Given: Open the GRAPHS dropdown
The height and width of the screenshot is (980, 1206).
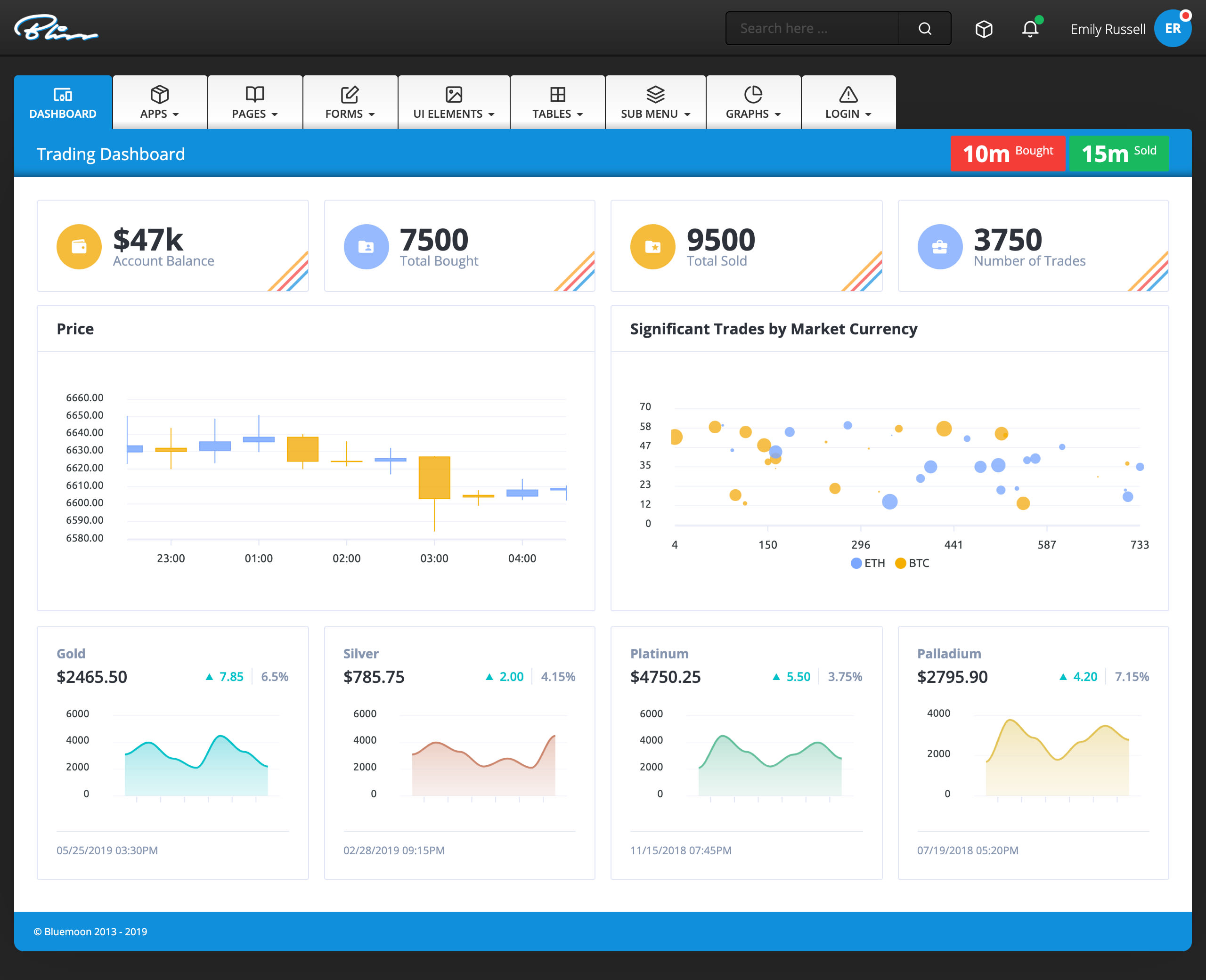Looking at the screenshot, I should coord(753,113).
